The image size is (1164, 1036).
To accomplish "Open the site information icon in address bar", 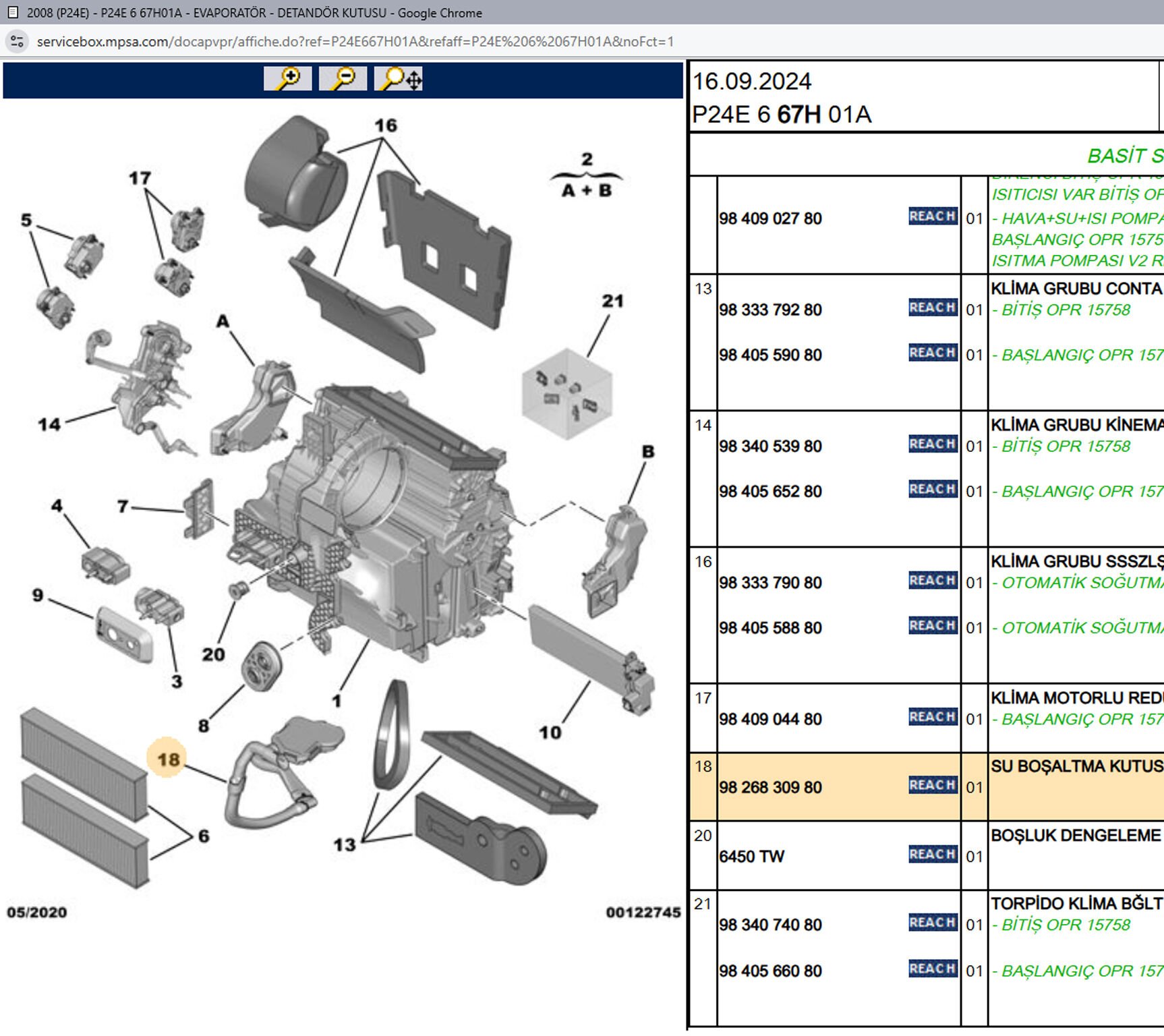I will point(17,42).
